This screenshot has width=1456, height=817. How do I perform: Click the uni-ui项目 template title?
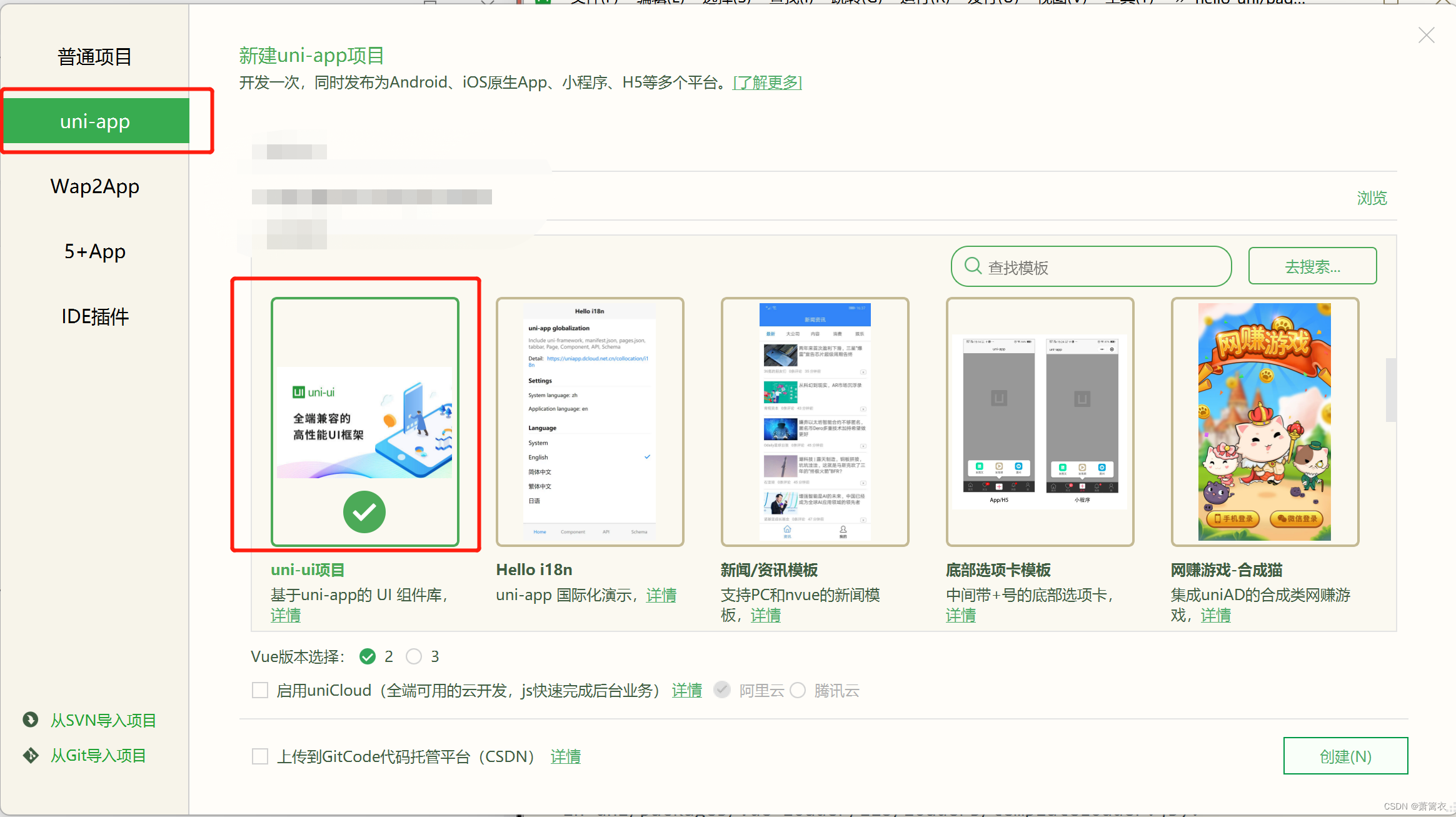pyautogui.click(x=308, y=569)
